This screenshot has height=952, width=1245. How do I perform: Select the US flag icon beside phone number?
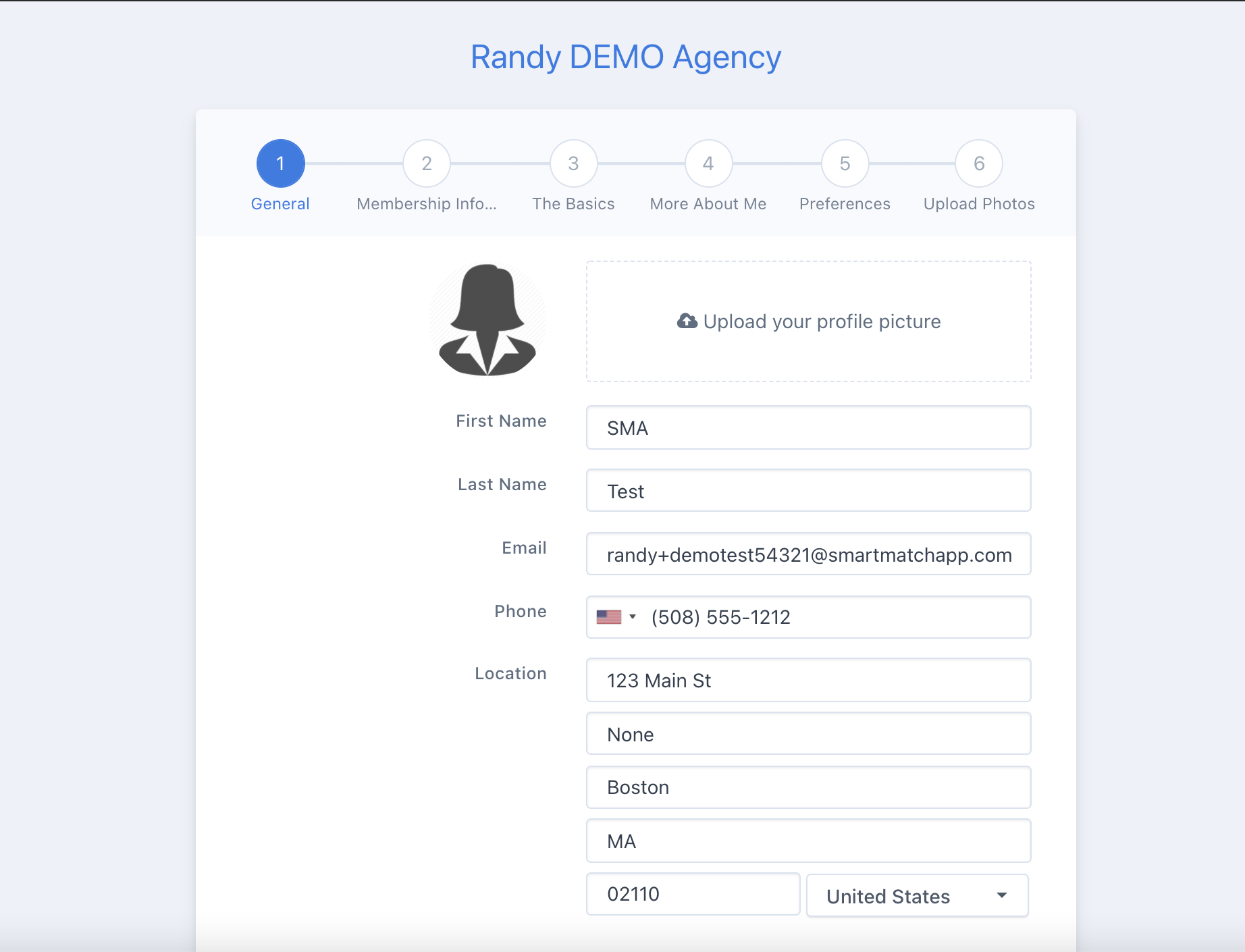[x=608, y=616]
